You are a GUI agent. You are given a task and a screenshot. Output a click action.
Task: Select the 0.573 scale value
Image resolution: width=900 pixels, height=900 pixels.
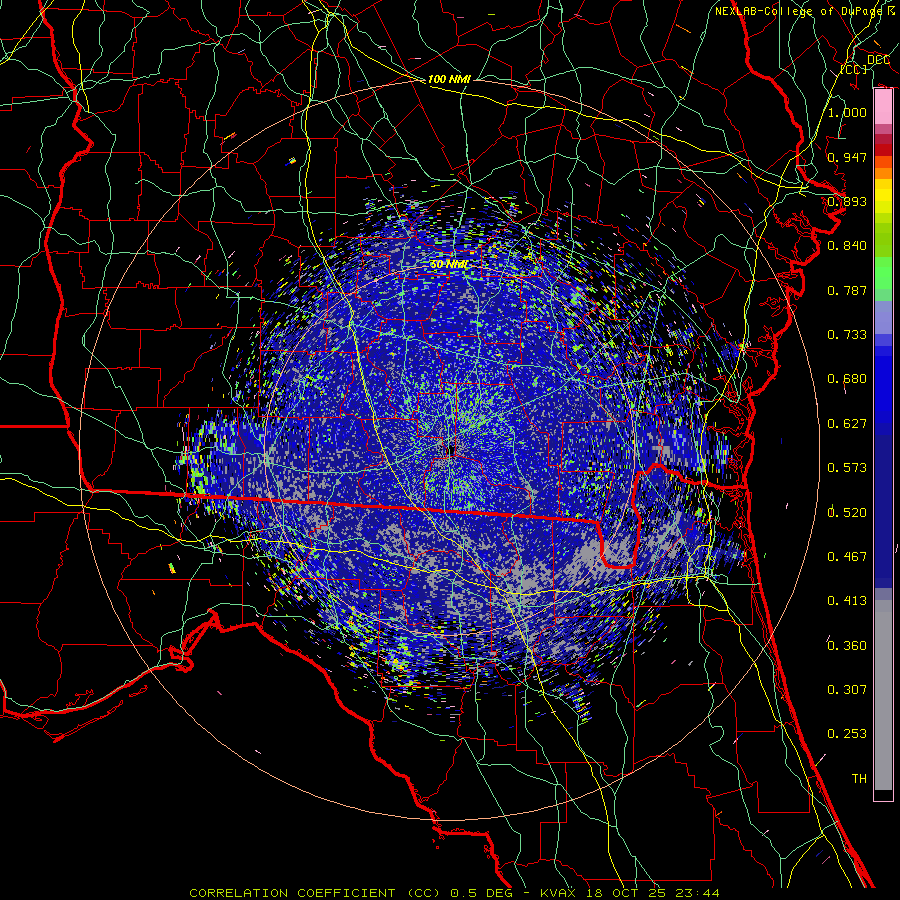(847, 467)
